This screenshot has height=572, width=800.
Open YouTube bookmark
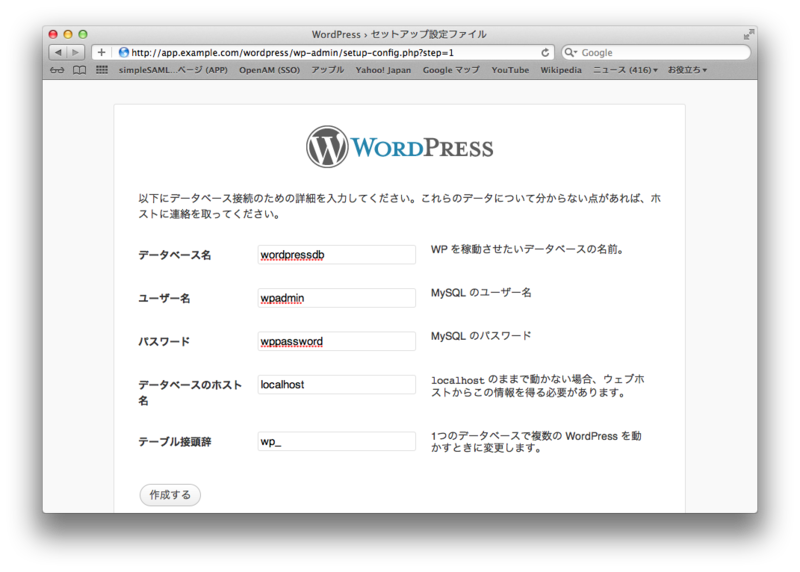(510, 70)
